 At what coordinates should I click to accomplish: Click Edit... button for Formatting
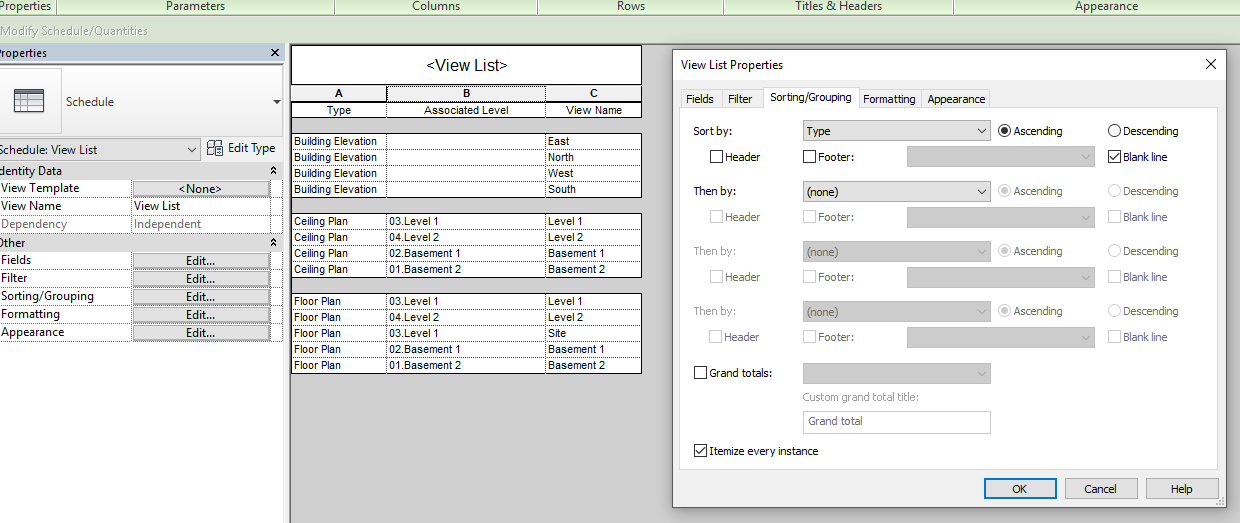[x=200, y=314]
